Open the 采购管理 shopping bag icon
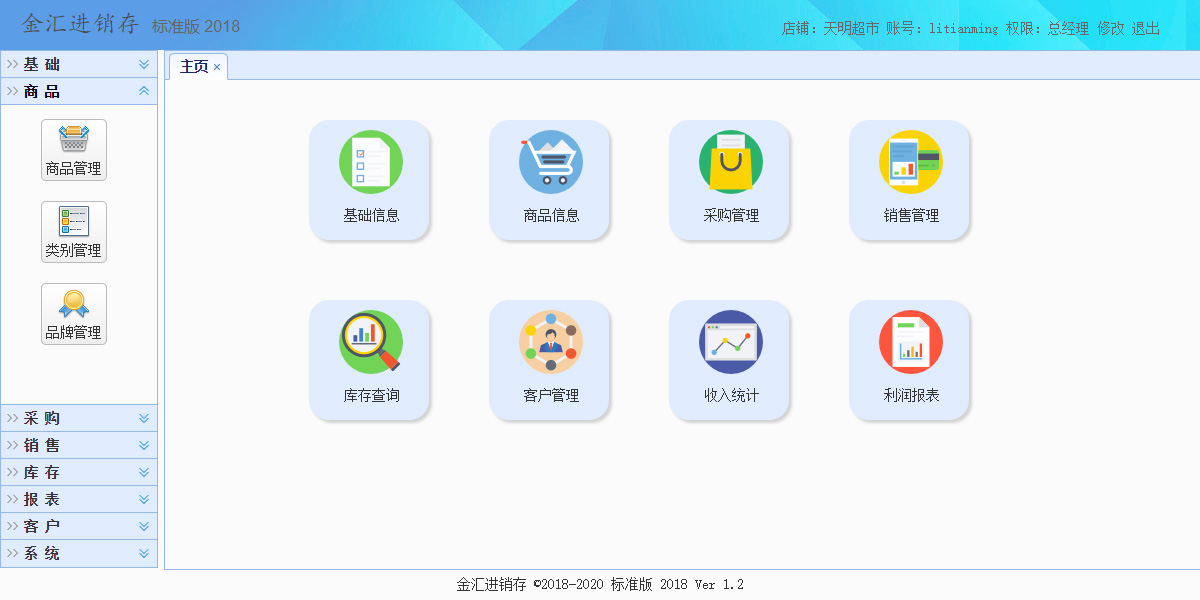The image size is (1200, 600). [730, 162]
